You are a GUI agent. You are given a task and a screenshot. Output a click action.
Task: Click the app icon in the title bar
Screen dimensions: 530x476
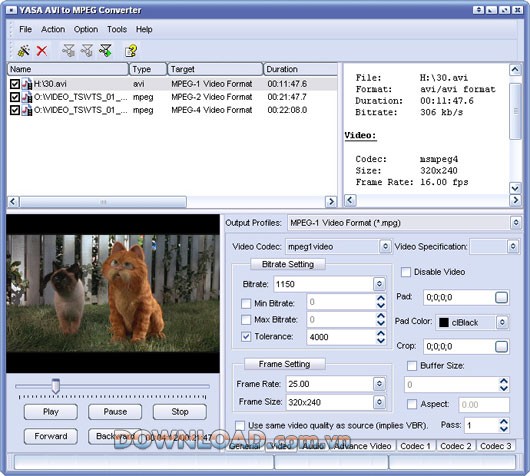[11, 10]
